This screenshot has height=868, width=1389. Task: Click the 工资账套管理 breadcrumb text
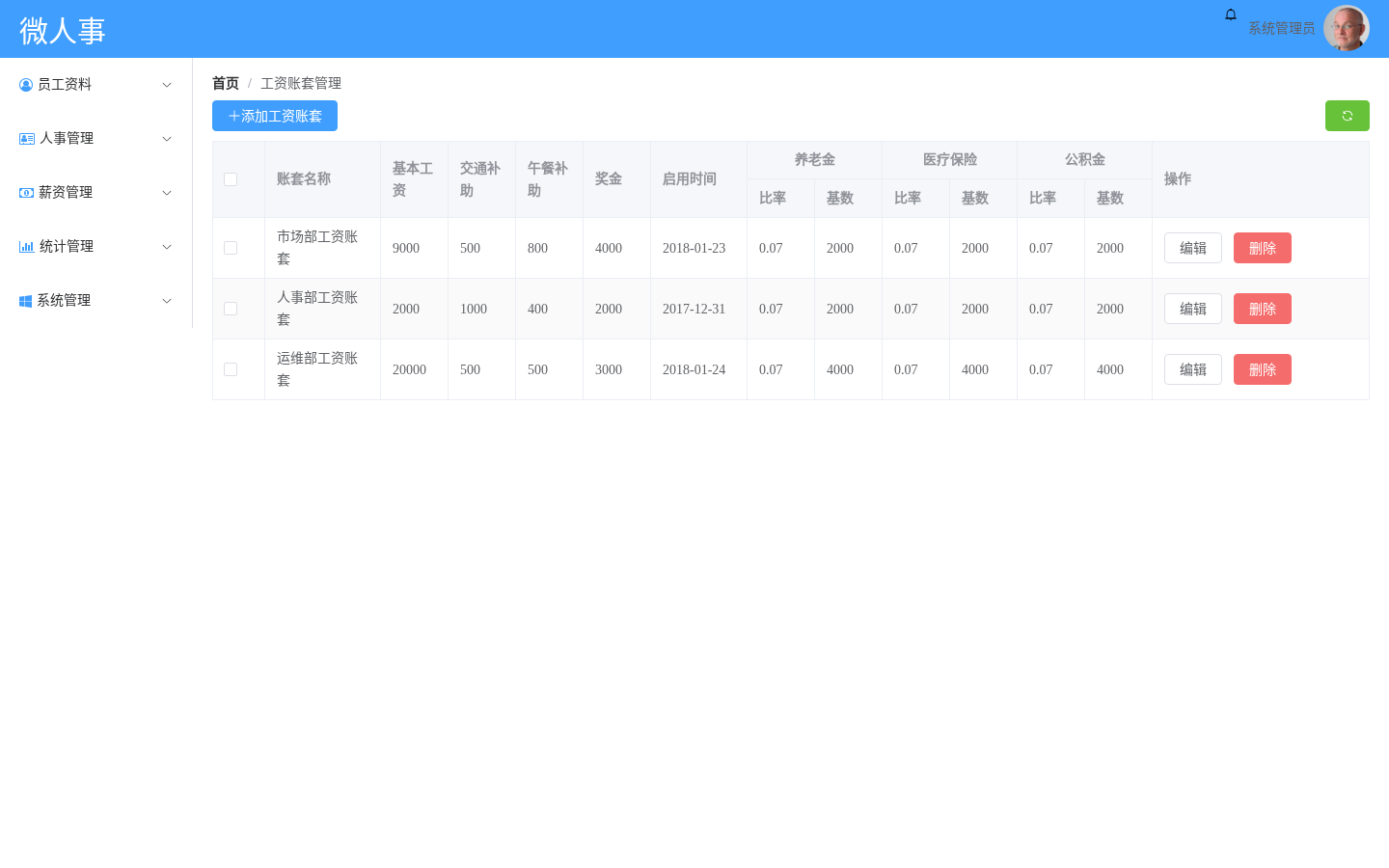301,83
